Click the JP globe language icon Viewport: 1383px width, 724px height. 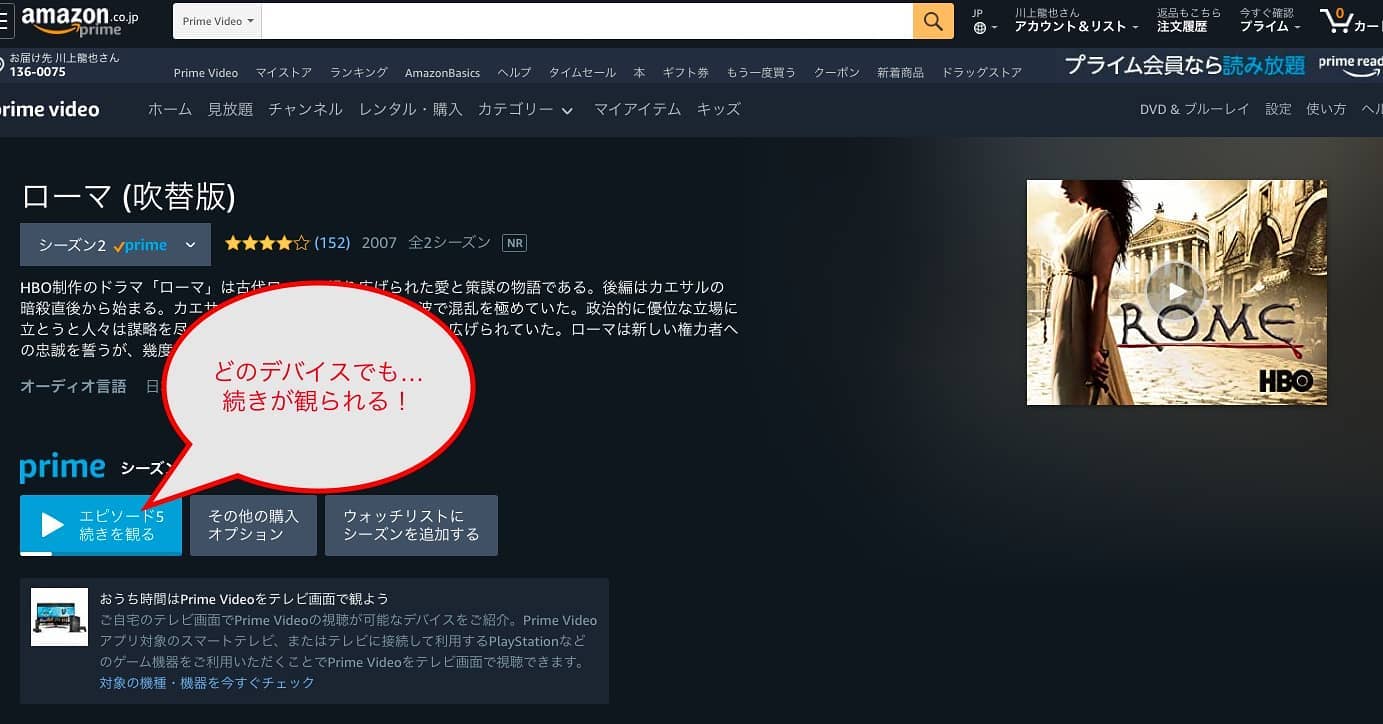click(984, 21)
